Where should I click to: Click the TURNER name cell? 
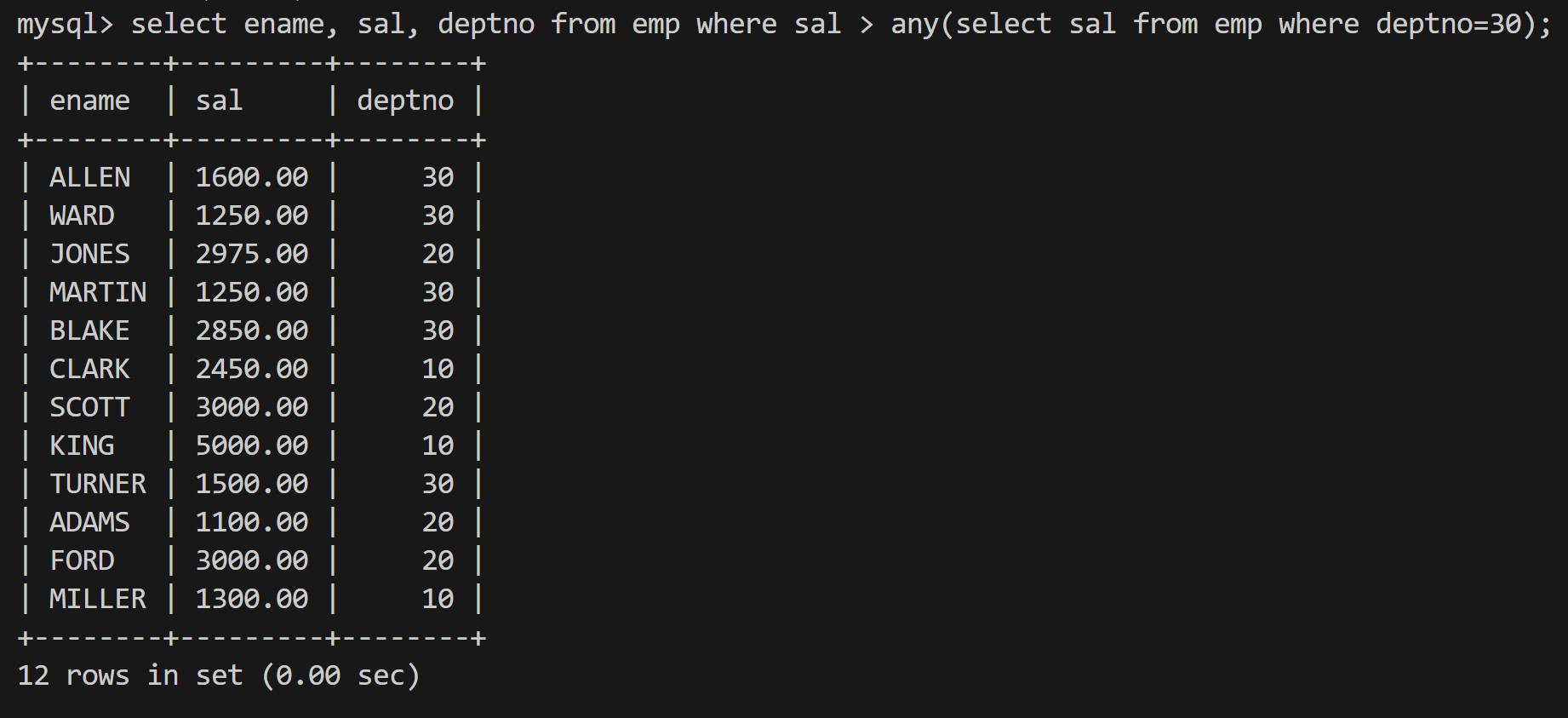(x=98, y=484)
